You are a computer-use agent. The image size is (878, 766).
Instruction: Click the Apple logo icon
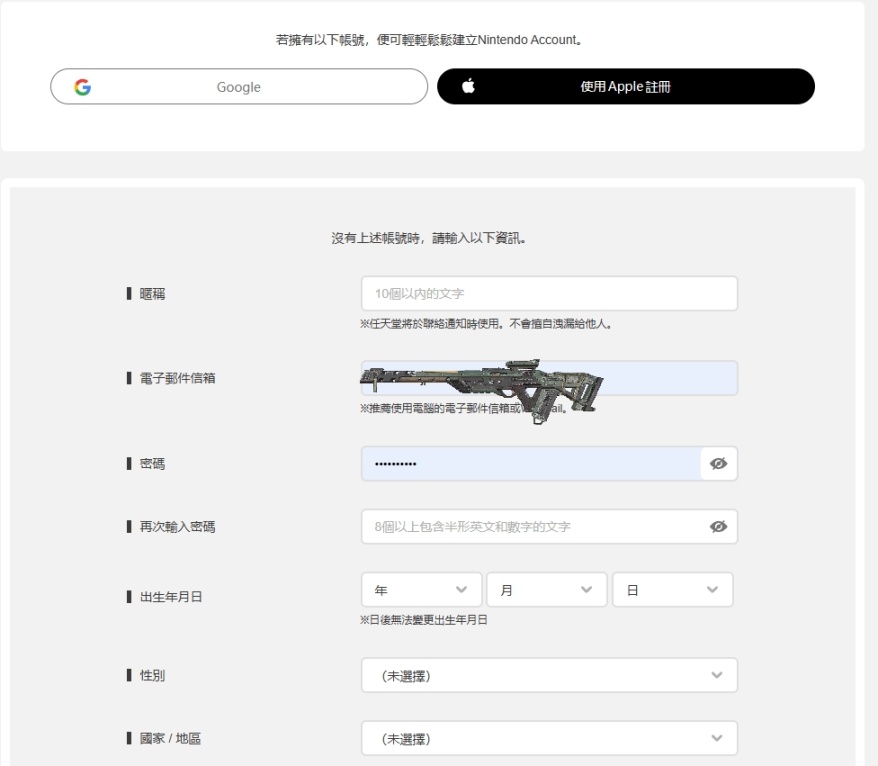[x=469, y=86]
